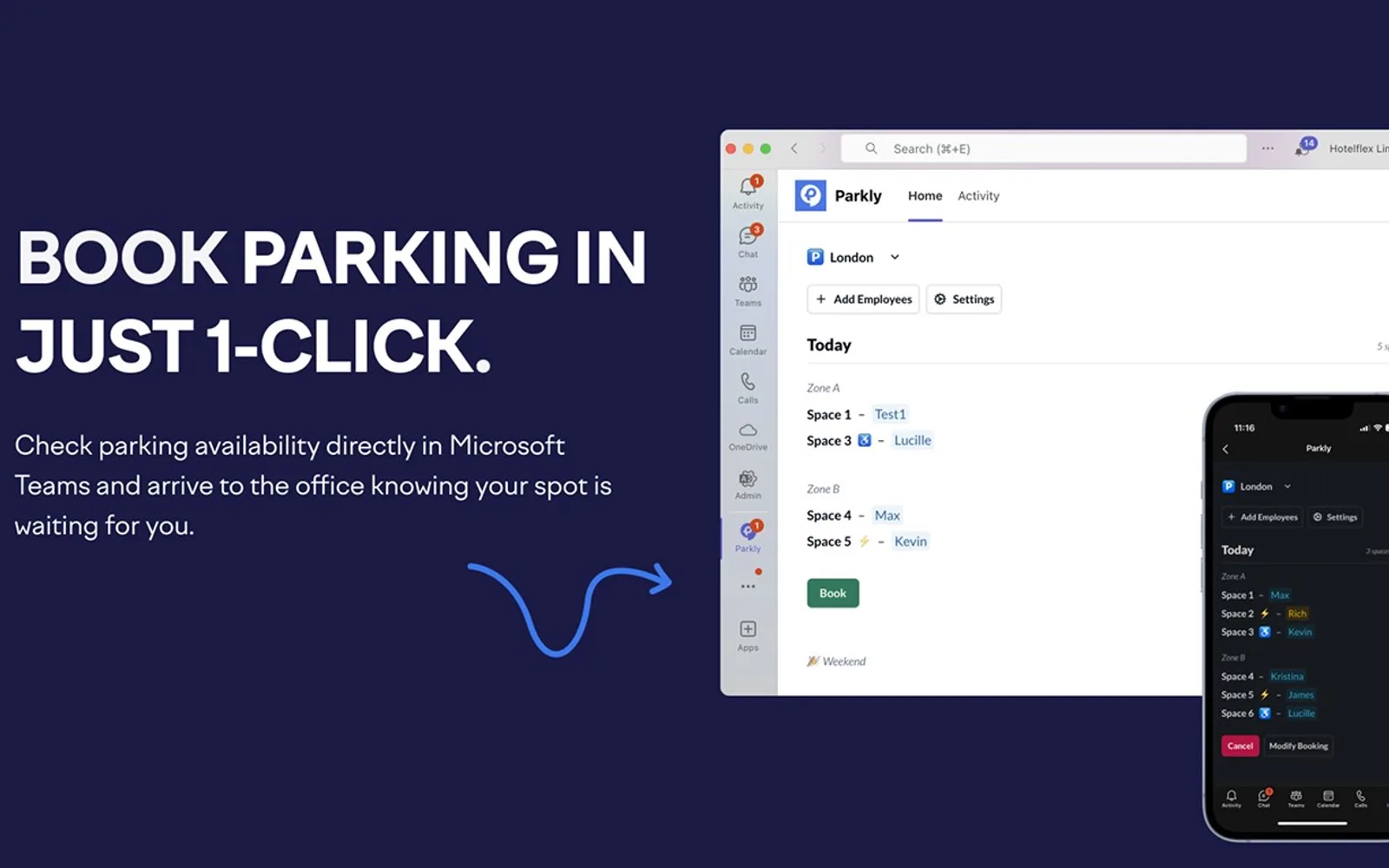The width and height of the screenshot is (1389, 868).
Task: Click Lucille on desktop Space 3
Action: (x=912, y=440)
